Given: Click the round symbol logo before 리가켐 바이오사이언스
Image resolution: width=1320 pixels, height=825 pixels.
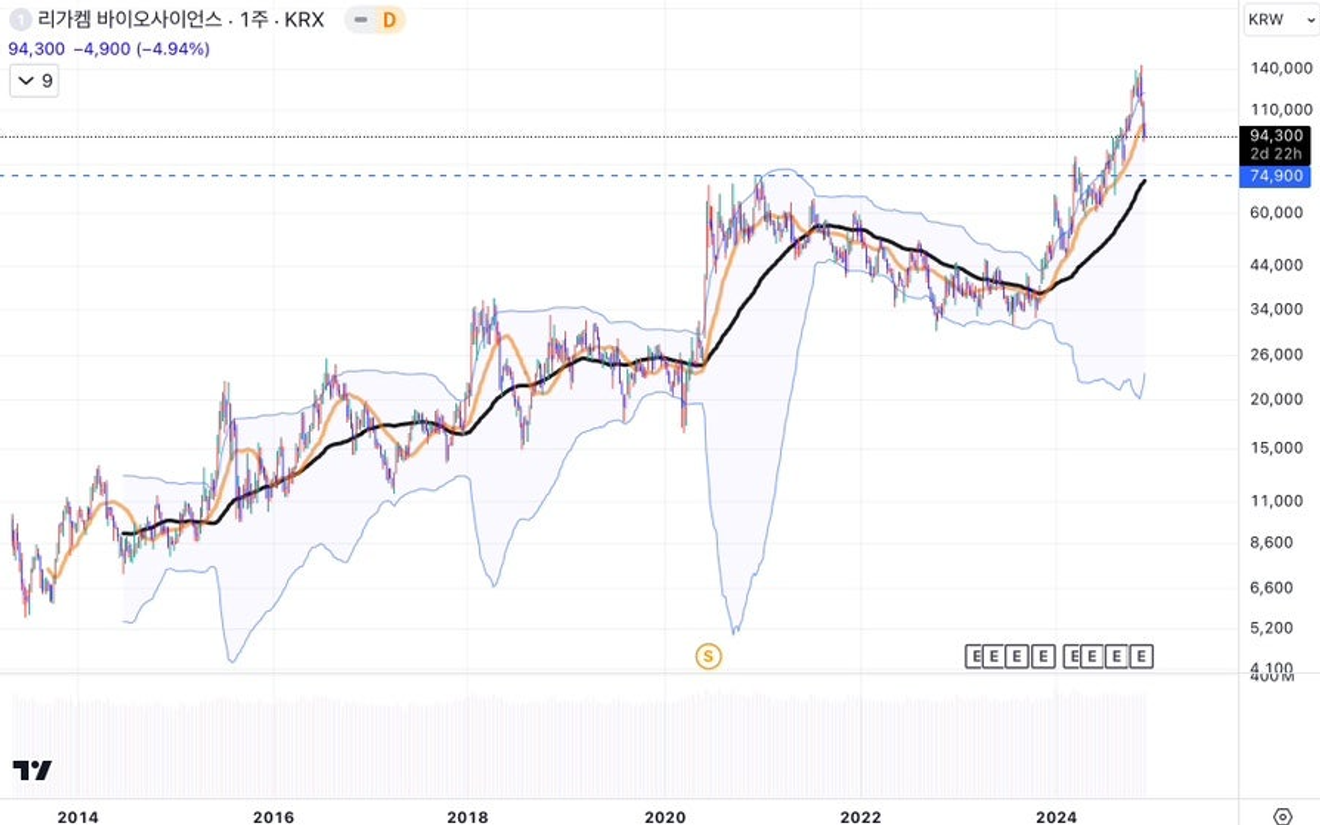Looking at the screenshot, I should click(x=20, y=19).
